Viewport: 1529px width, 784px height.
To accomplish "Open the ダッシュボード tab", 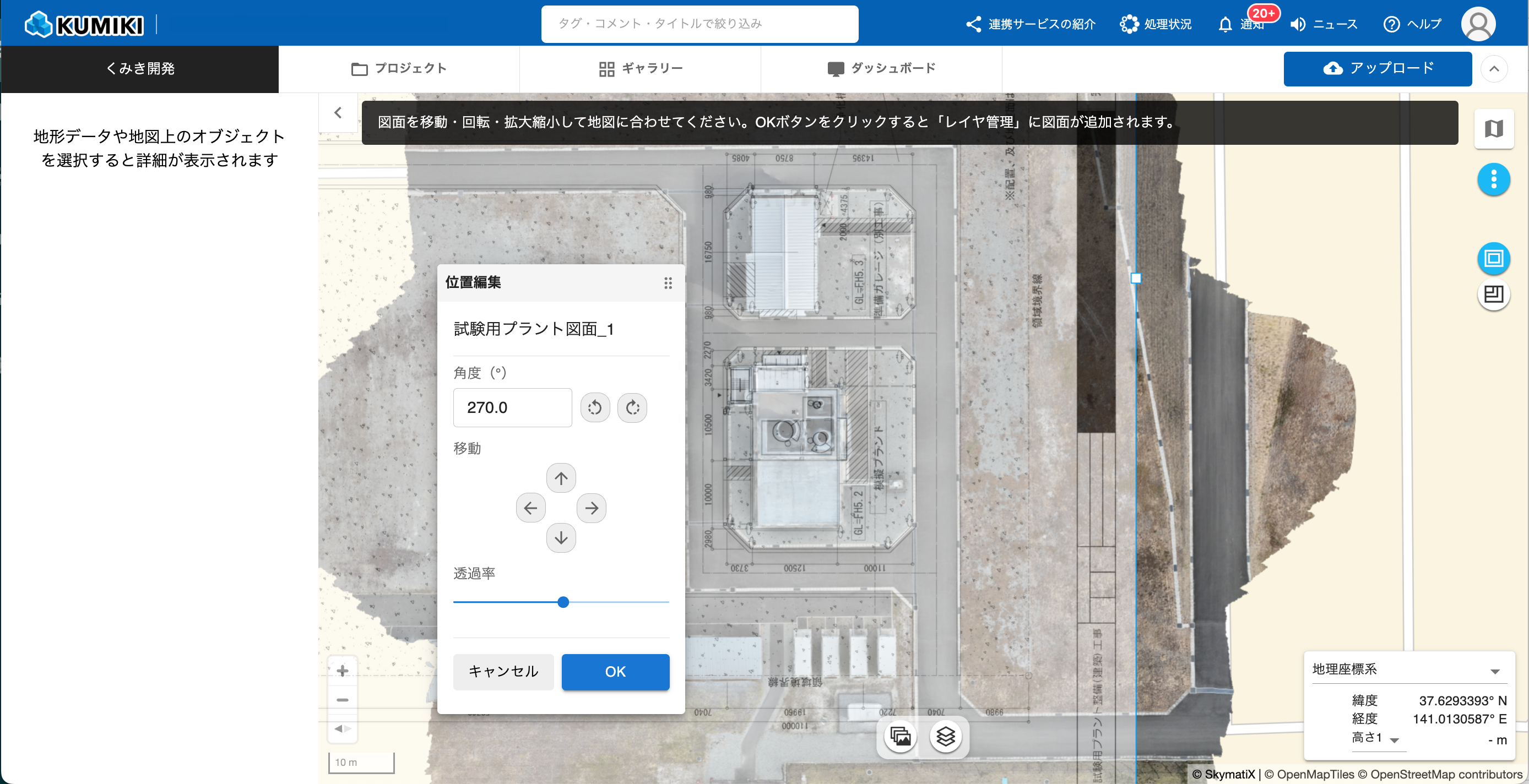I will pos(881,69).
